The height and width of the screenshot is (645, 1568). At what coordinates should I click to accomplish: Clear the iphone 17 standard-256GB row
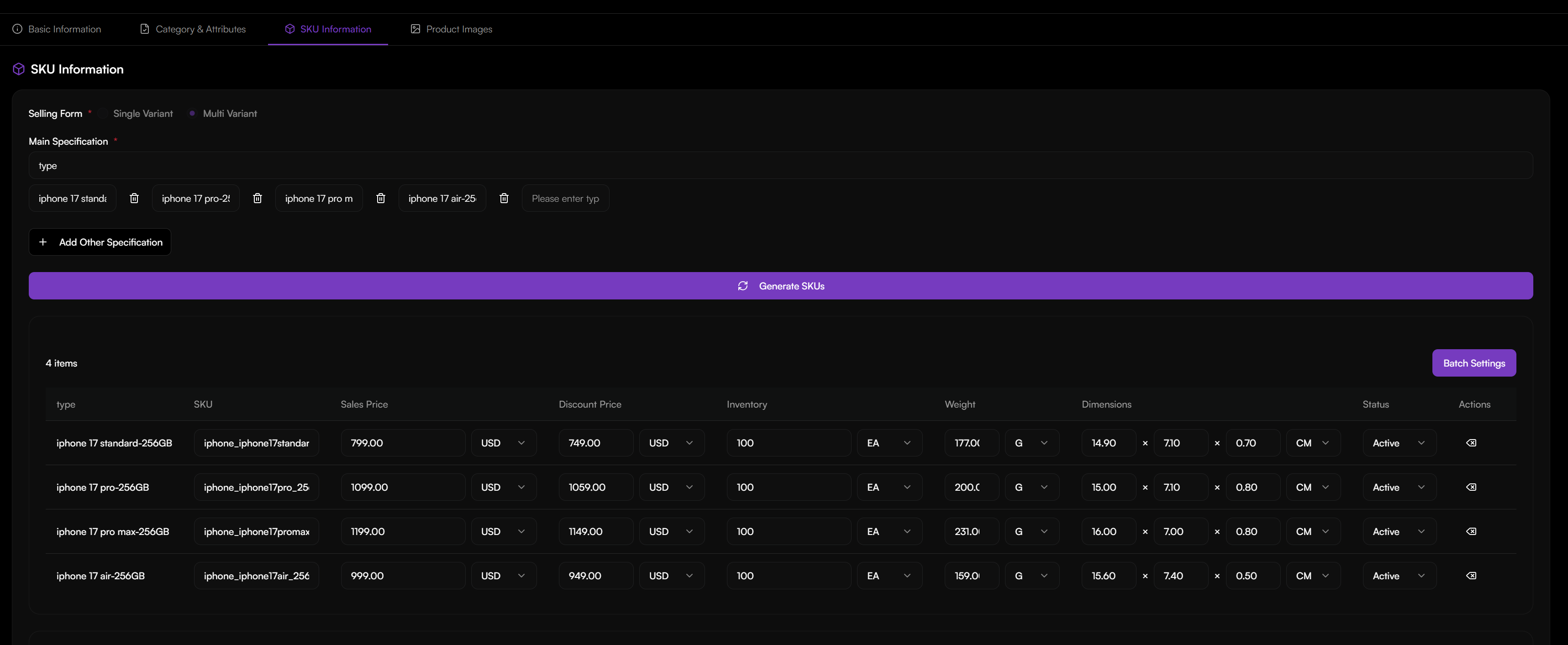1471,442
